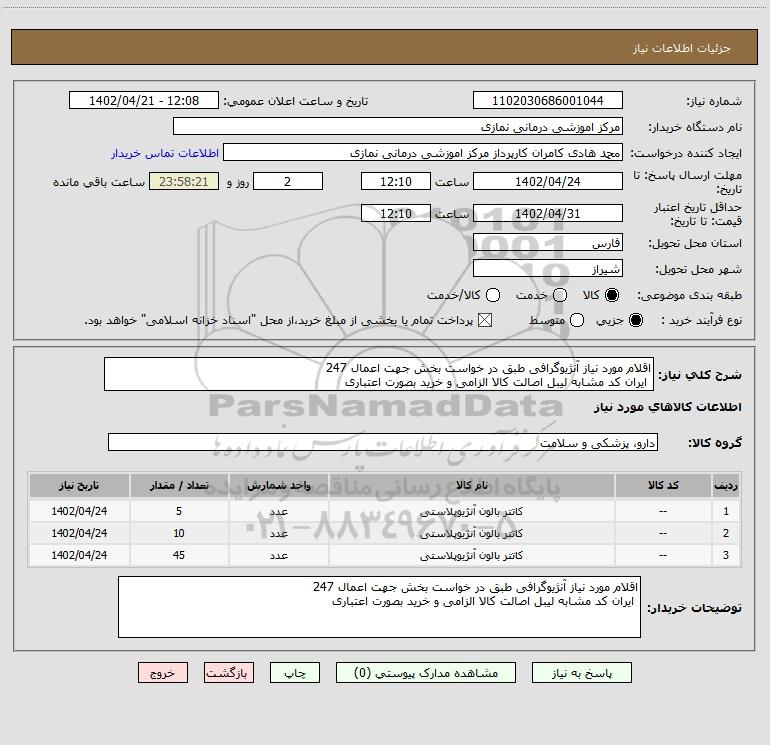Screen dimensions: 770x745
Task: Click the بازگشت back button
Action: [x=229, y=672]
